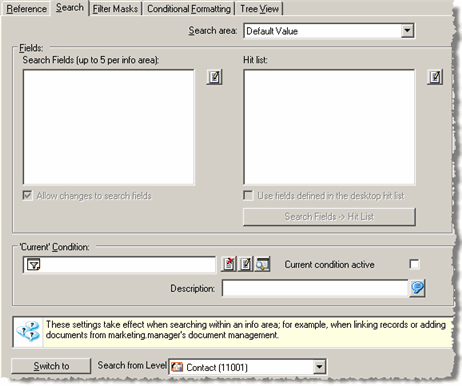Viewport: 462px width, 386px height.
Task: Open the Hit list edit icon
Action: pos(435,77)
